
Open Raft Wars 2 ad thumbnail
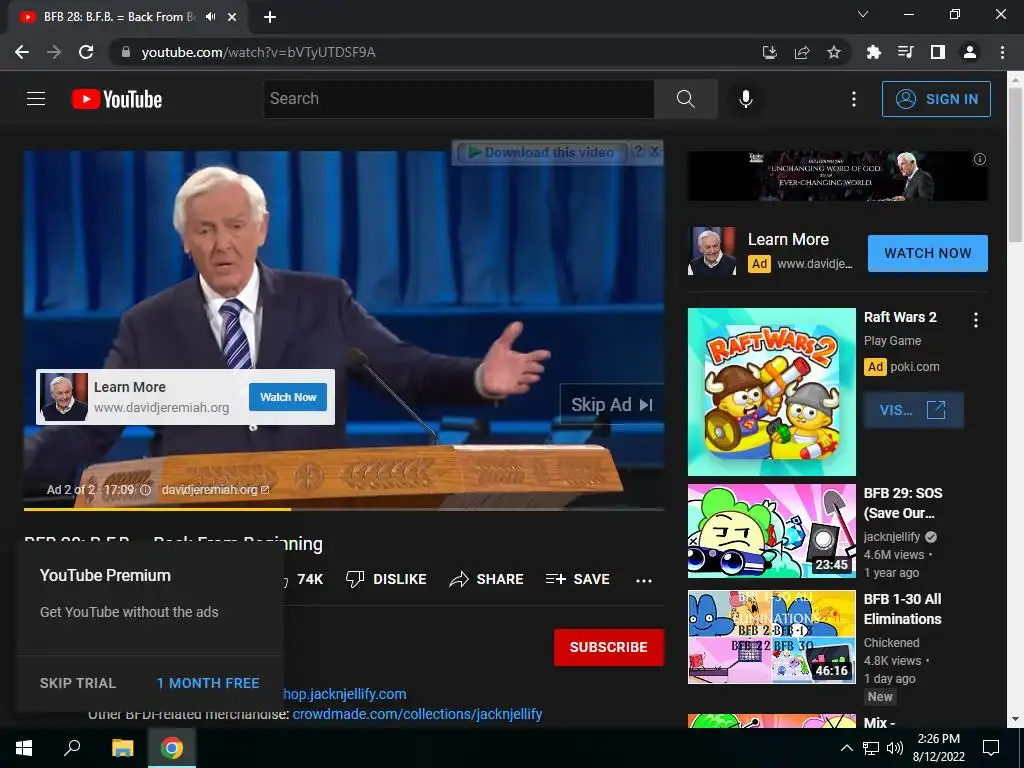[771, 392]
